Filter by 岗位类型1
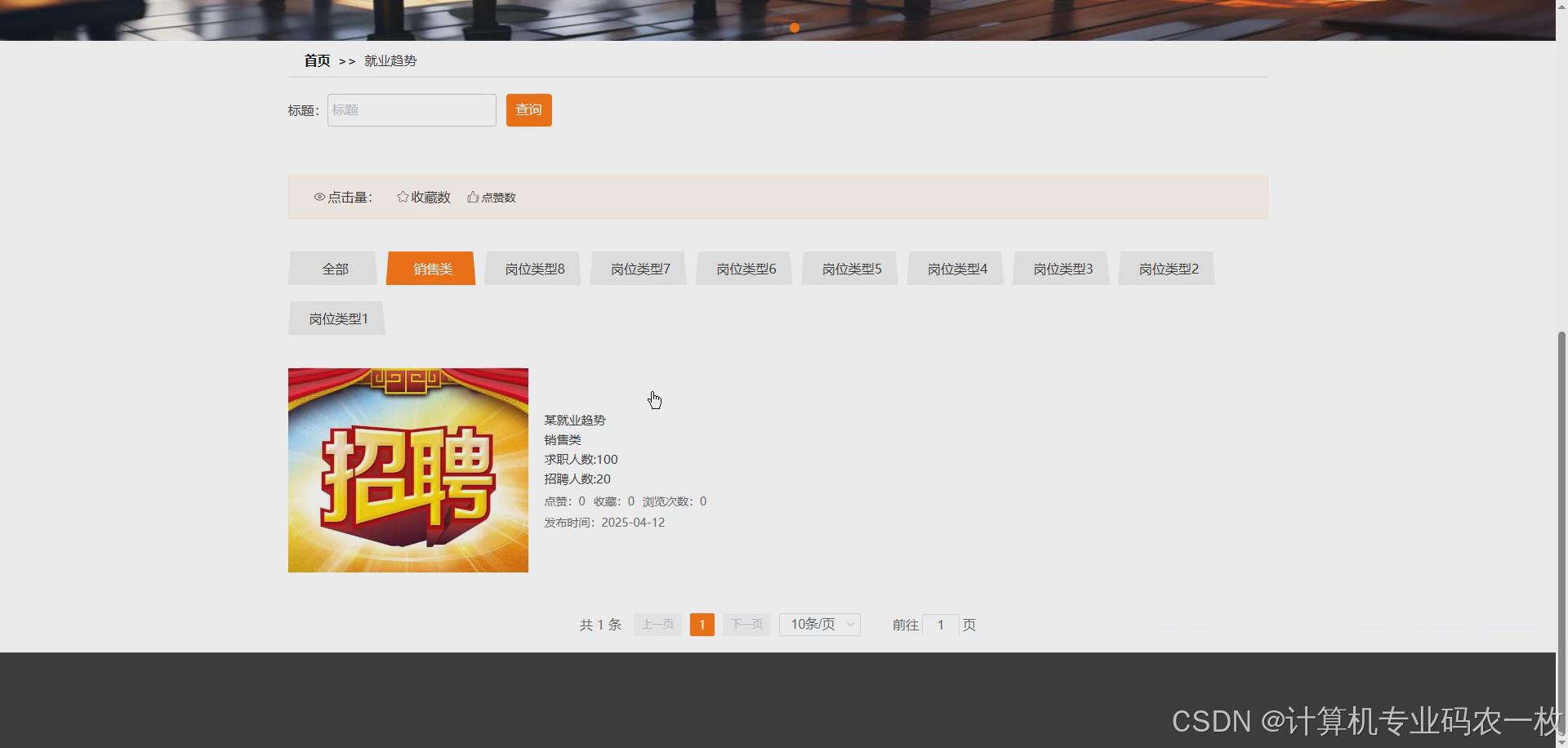The width and height of the screenshot is (1568, 748). coord(336,318)
